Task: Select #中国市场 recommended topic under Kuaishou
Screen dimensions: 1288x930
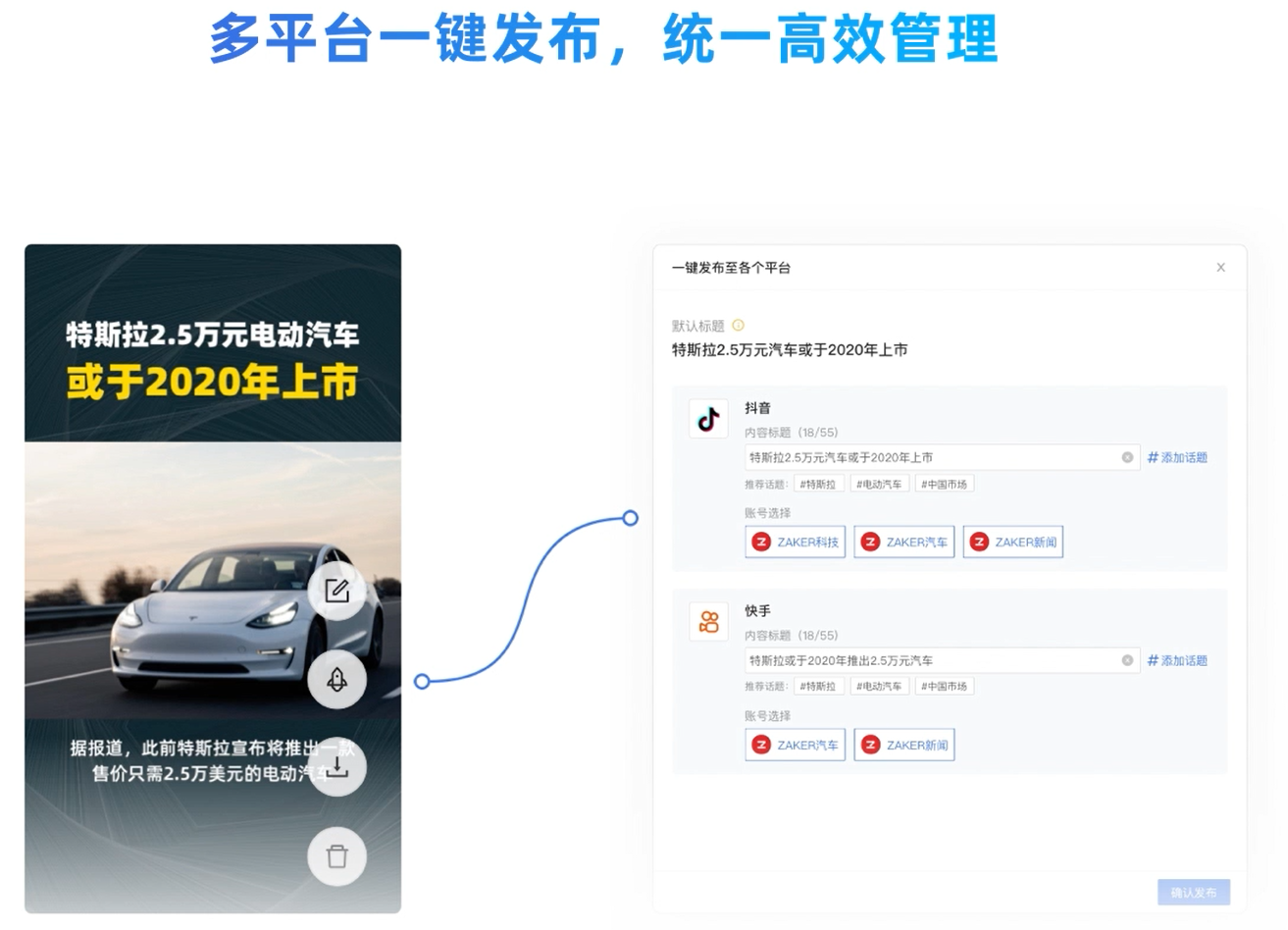Action: tap(944, 687)
